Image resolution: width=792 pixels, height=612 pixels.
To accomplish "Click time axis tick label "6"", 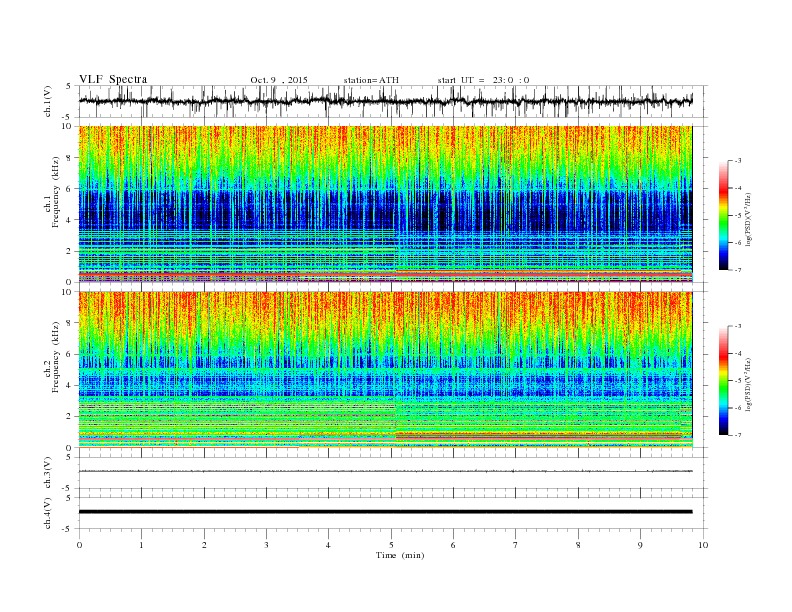I will (453, 545).
